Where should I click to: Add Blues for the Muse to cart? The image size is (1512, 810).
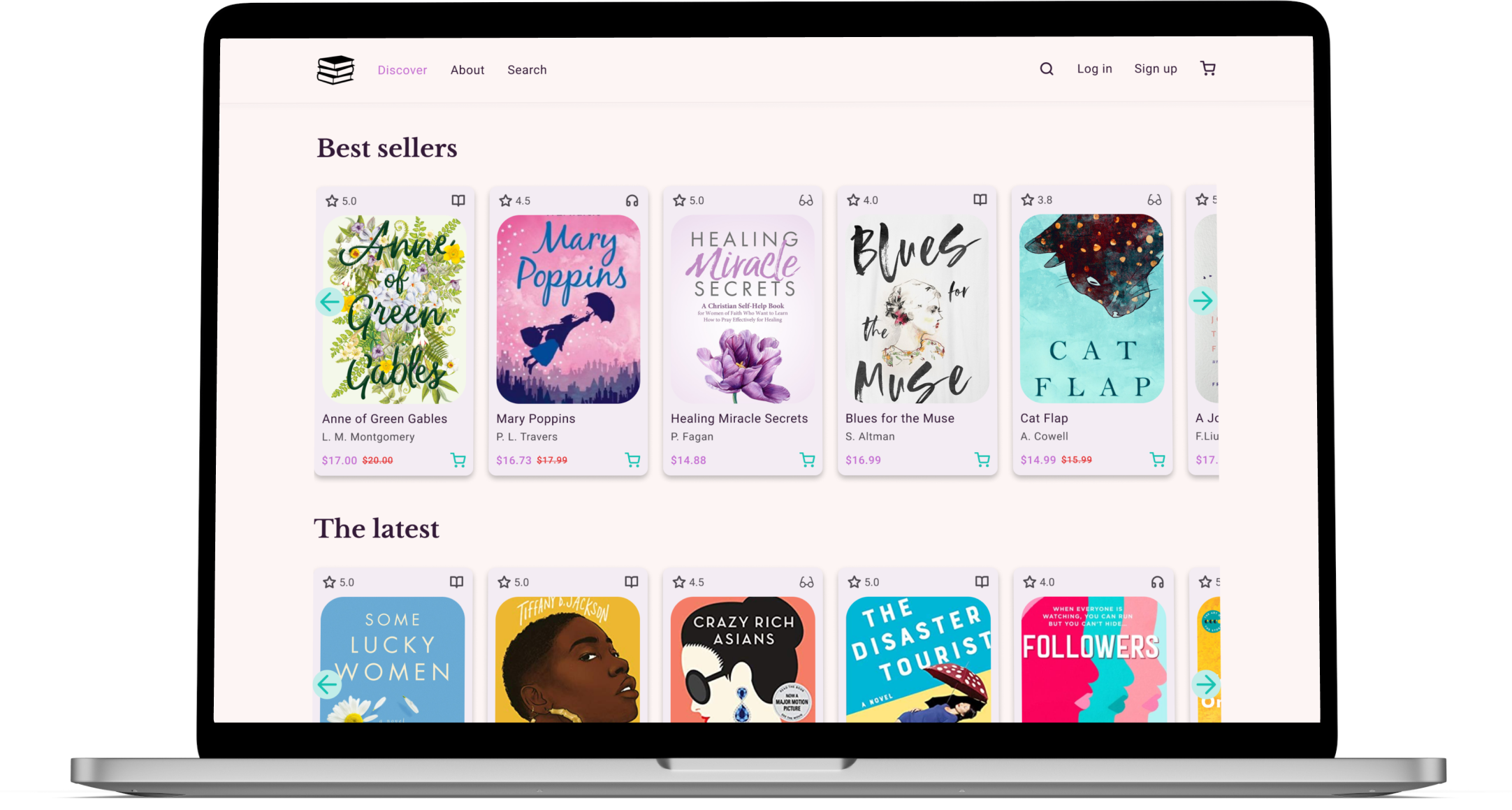(982, 460)
